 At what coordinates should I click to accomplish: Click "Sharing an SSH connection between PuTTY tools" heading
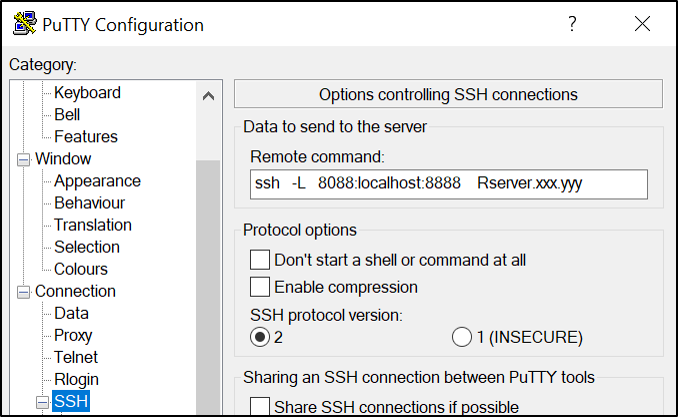[419, 377]
